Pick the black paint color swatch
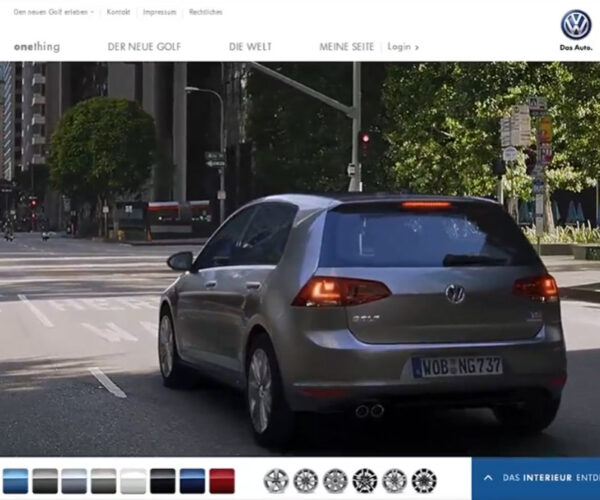Screen dimensions: 600x500 pyautogui.click(x=162, y=481)
